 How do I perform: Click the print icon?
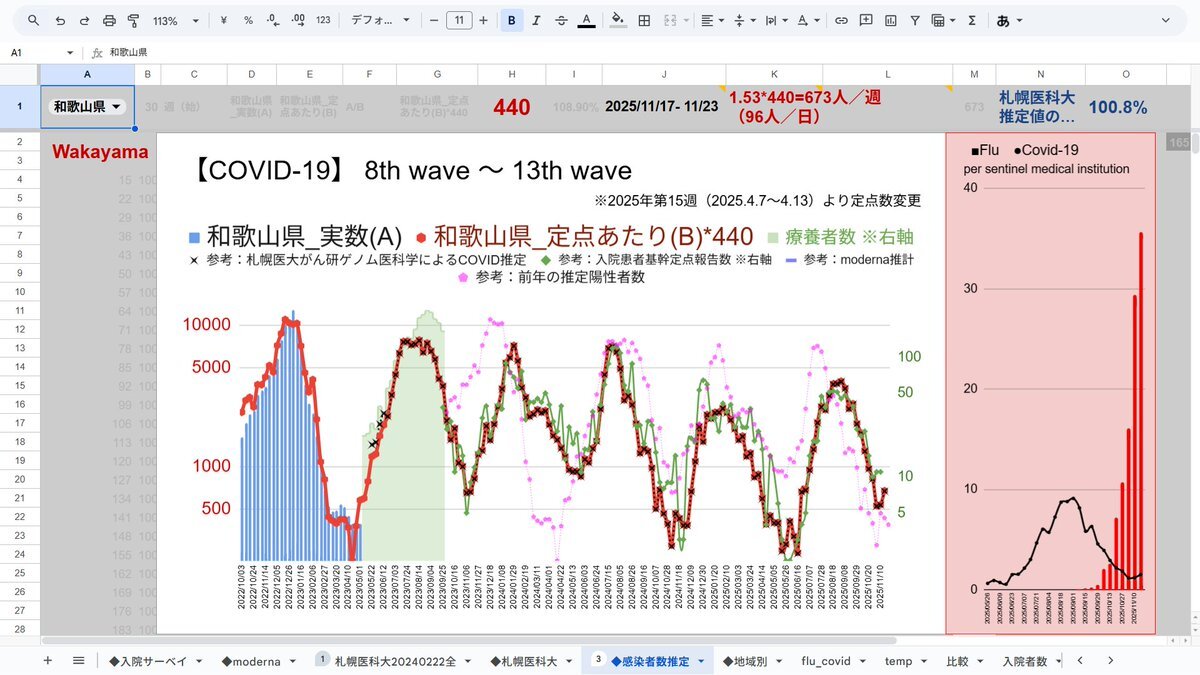[109, 20]
